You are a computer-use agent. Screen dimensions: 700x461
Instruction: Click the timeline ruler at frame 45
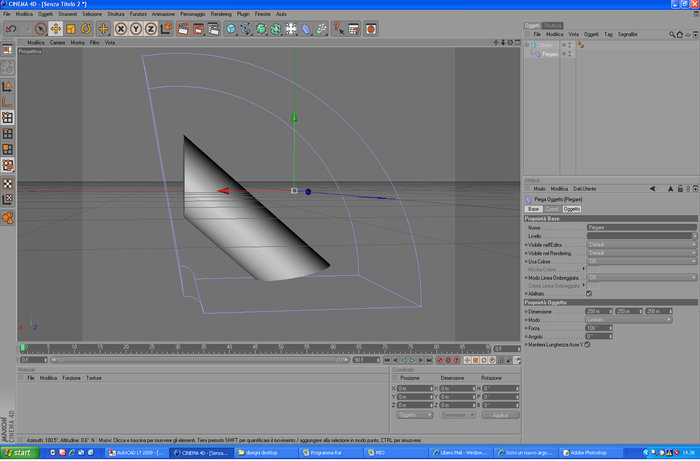point(255,348)
